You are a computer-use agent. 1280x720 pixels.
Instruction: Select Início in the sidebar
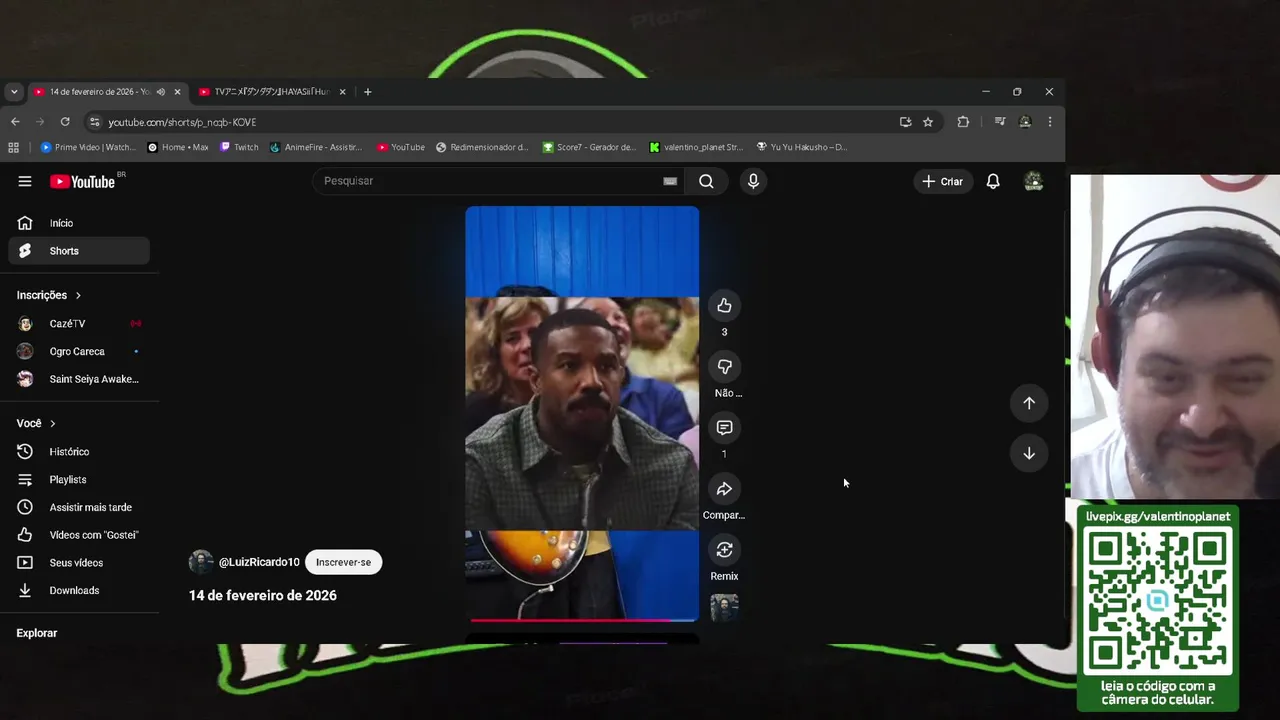coord(79,223)
